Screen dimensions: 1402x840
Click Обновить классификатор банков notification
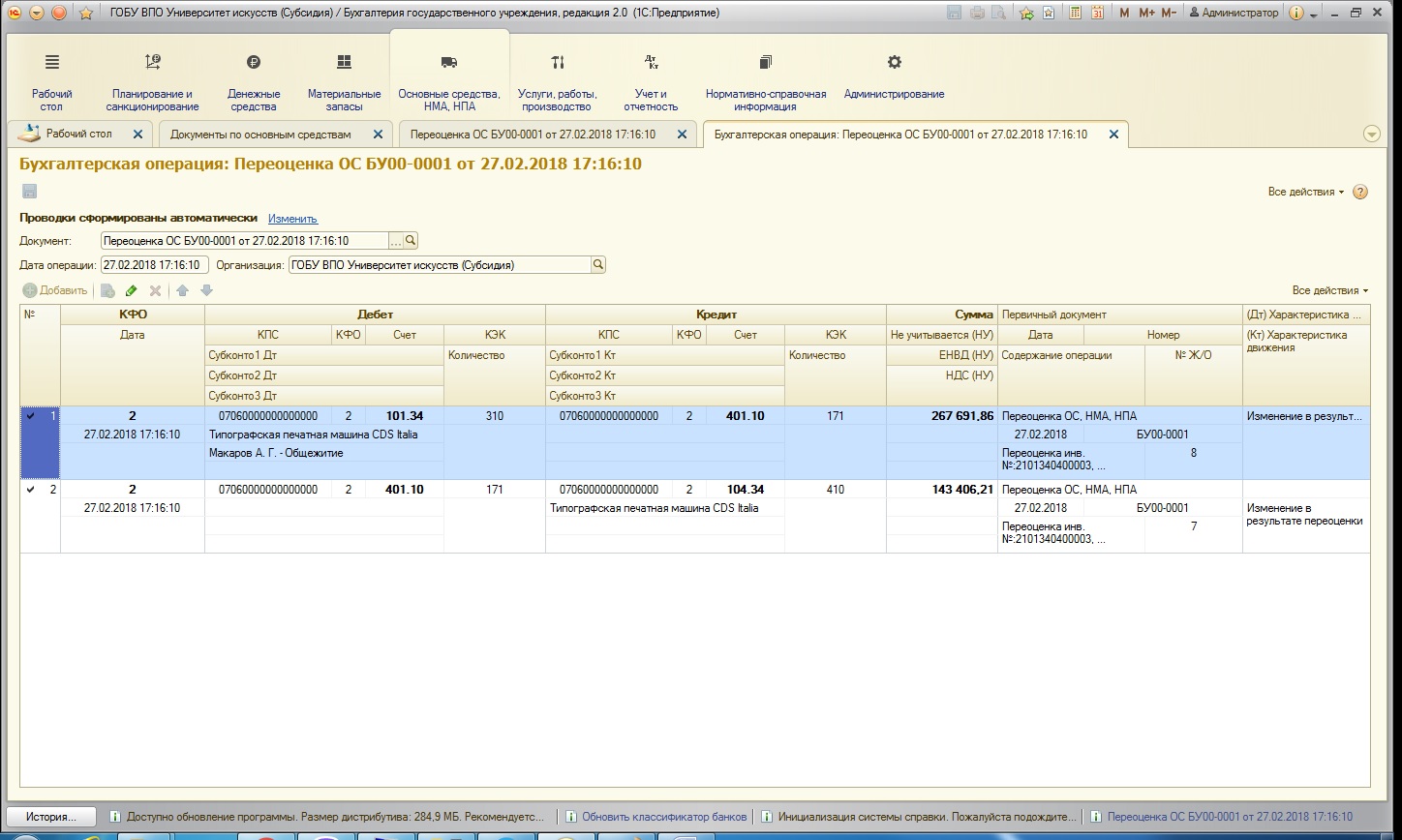(x=656, y=817)
